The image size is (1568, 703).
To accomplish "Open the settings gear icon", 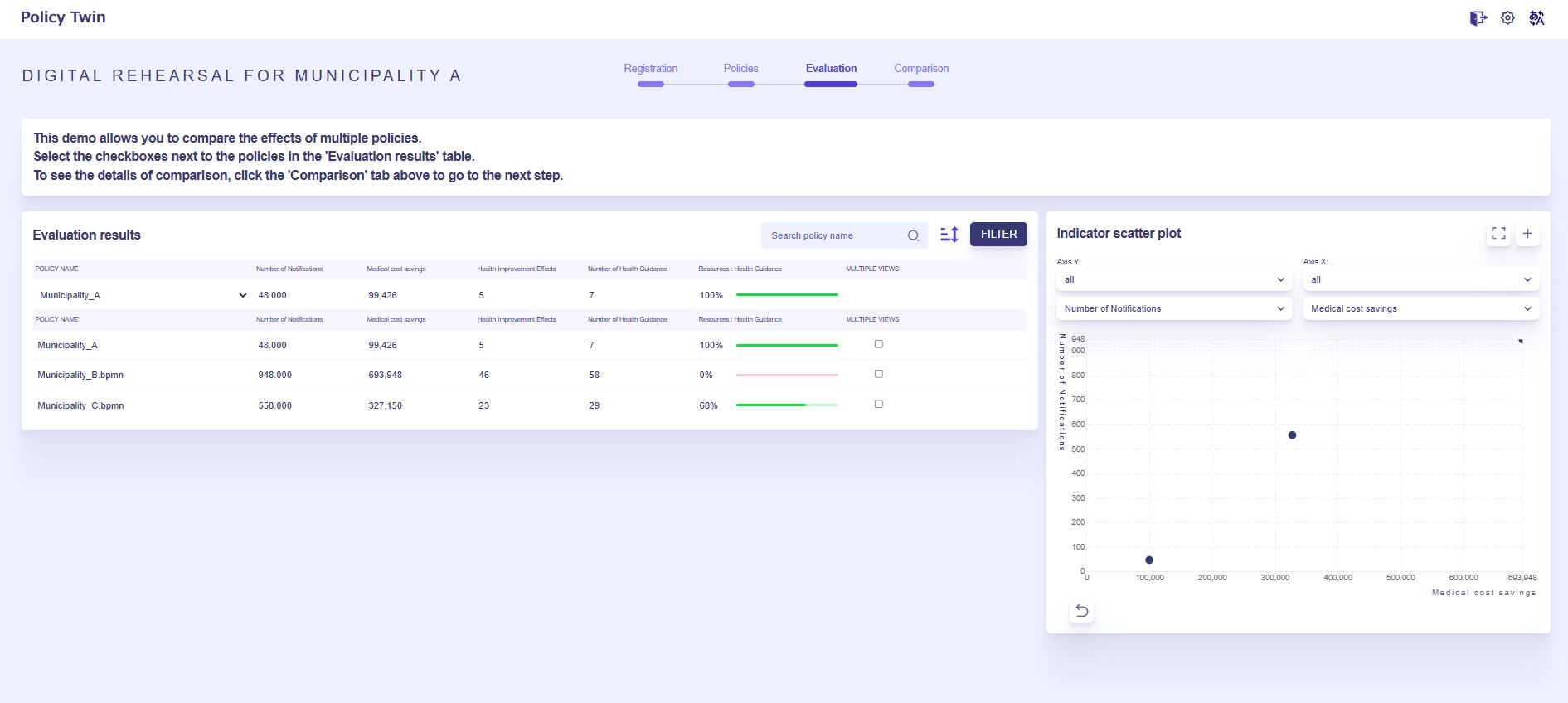I will [1507, 18].
